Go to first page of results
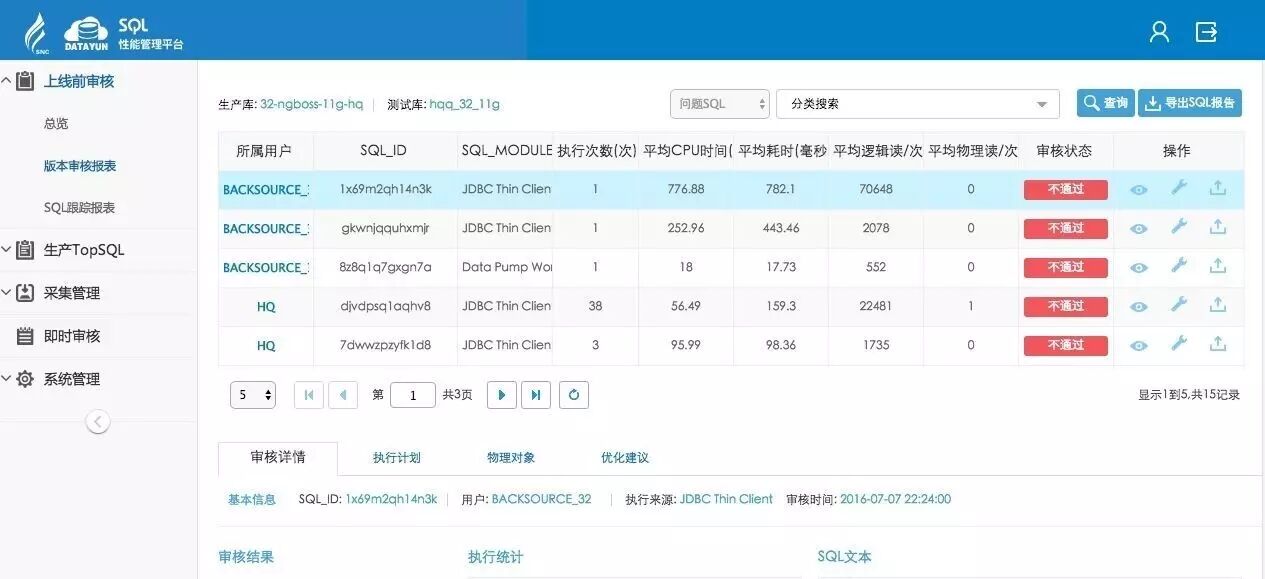Image resolution: width=1265 pixels, height=579 pixels. tap(308, 395)
